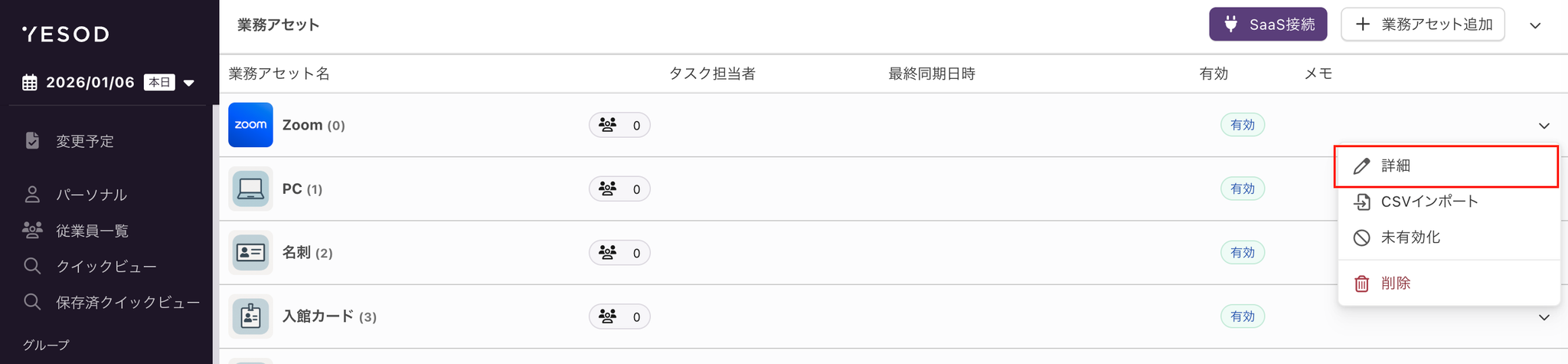Go to 従業員一覧 page
Image resolution: width=1568 pixels, height=364 pixels.
pos(92,231)
